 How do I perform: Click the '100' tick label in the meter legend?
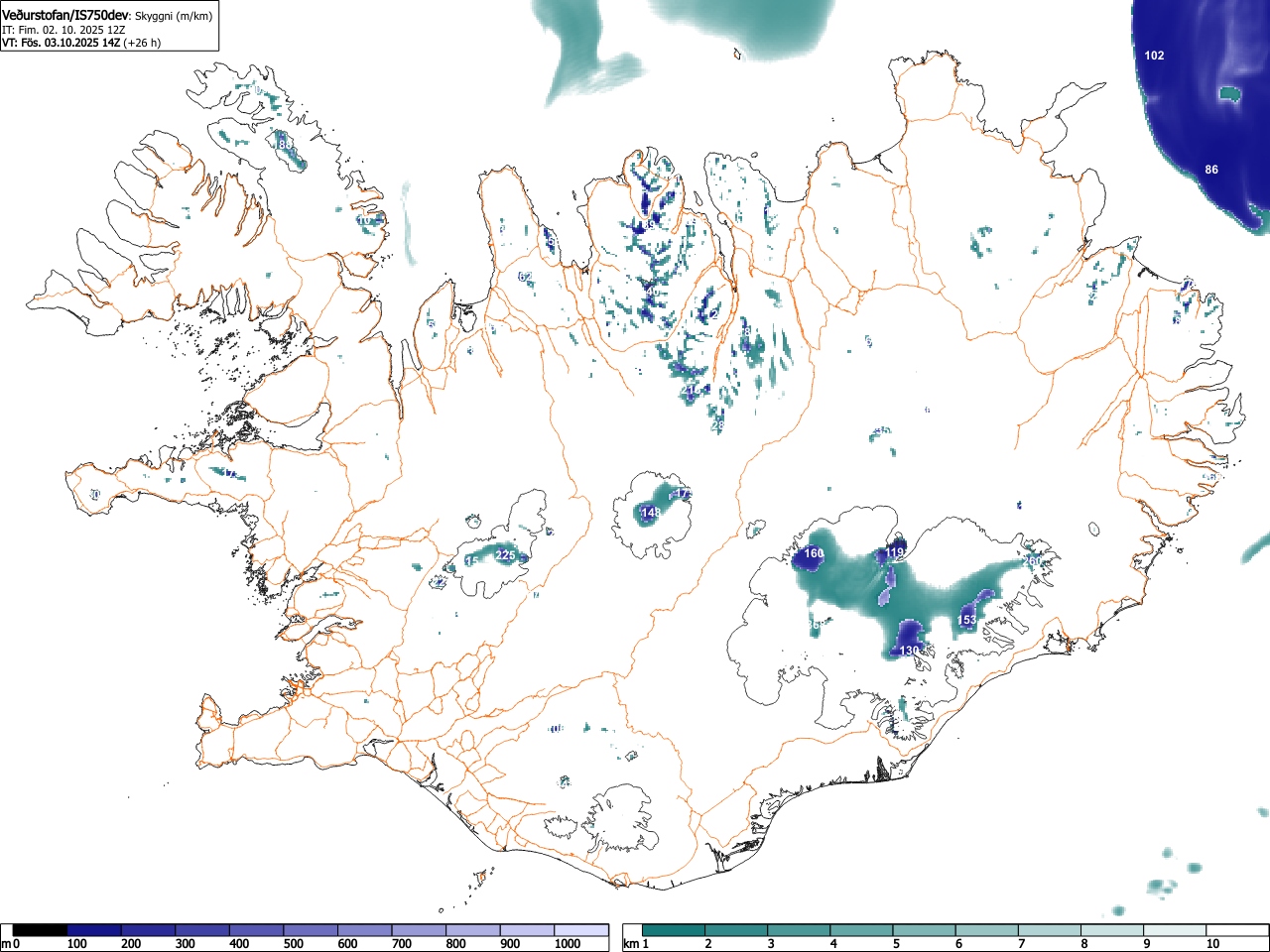click(x=76, y=944)
